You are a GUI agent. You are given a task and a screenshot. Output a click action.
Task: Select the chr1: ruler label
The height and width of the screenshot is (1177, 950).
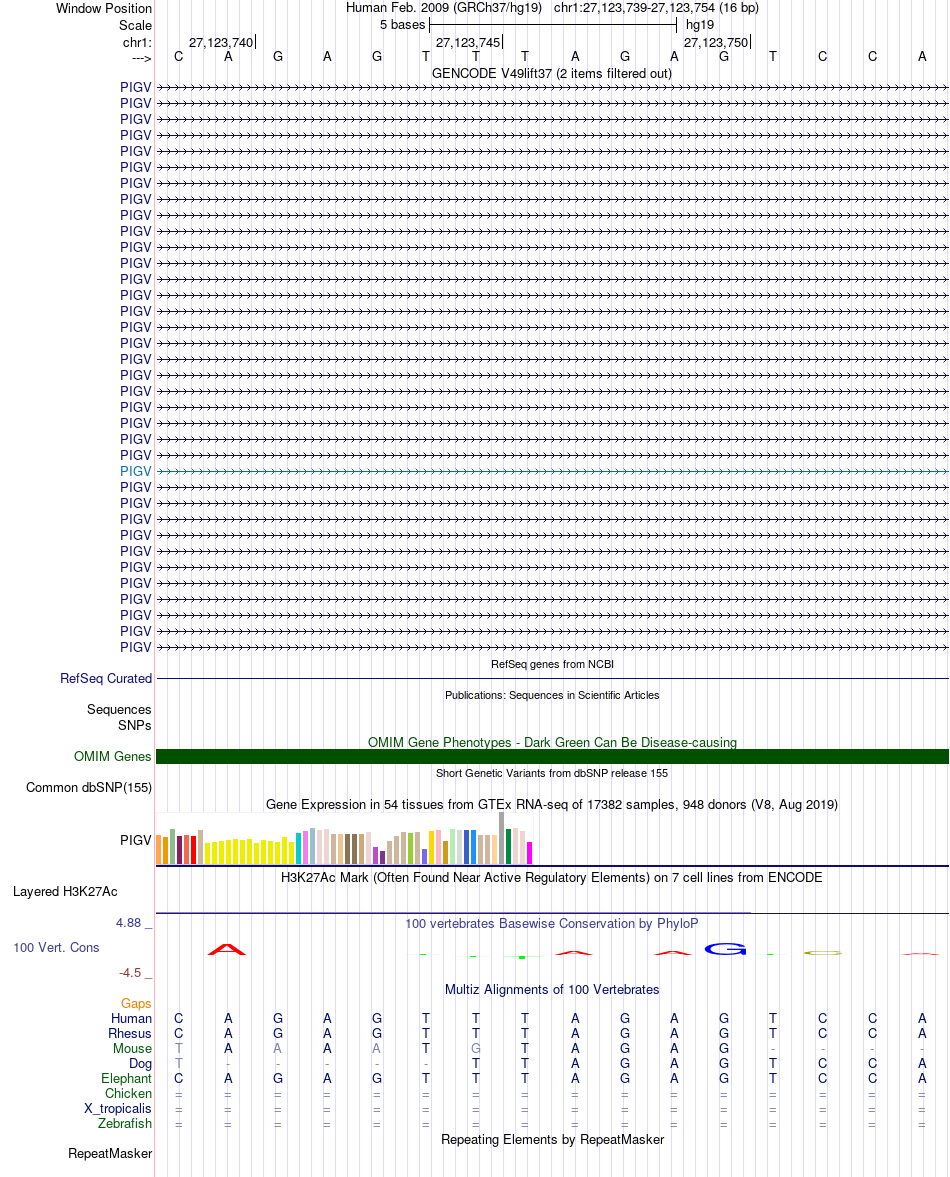137,43
